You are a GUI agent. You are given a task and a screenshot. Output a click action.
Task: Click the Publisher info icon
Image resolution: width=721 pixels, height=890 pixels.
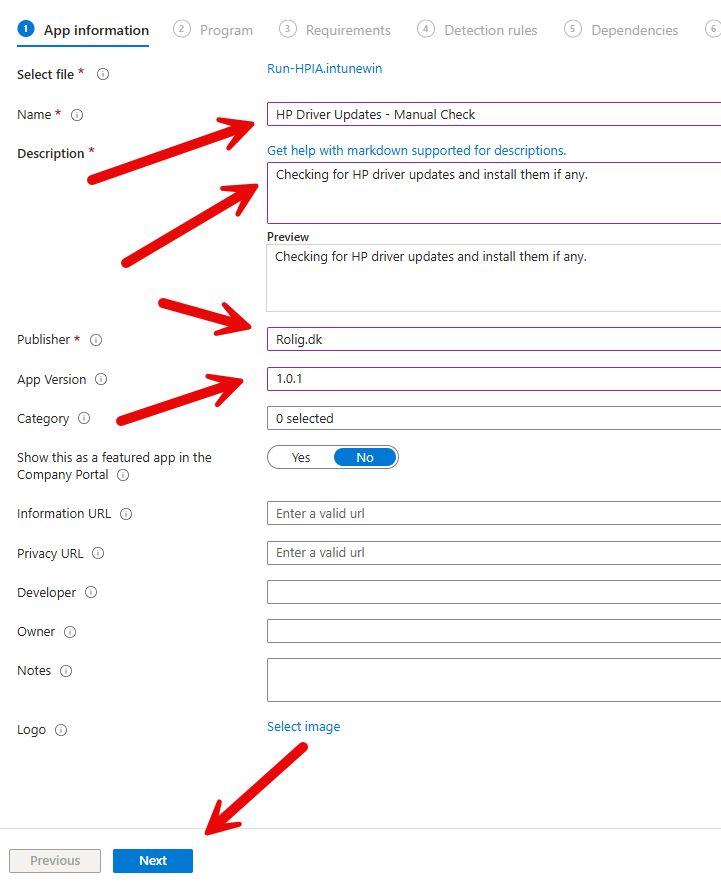(x=96, y=340)
